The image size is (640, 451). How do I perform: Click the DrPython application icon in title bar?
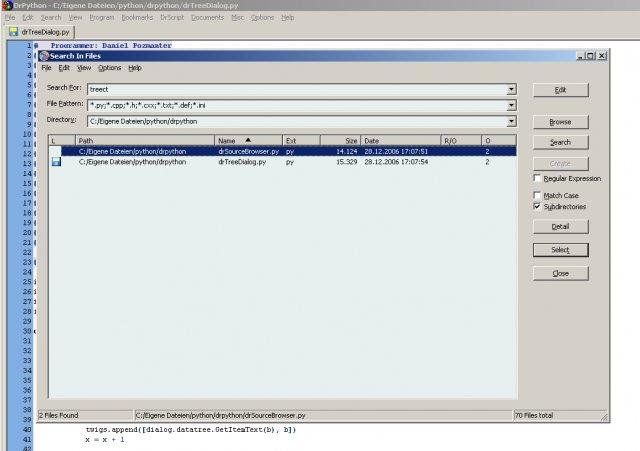[x=7, y=5]
